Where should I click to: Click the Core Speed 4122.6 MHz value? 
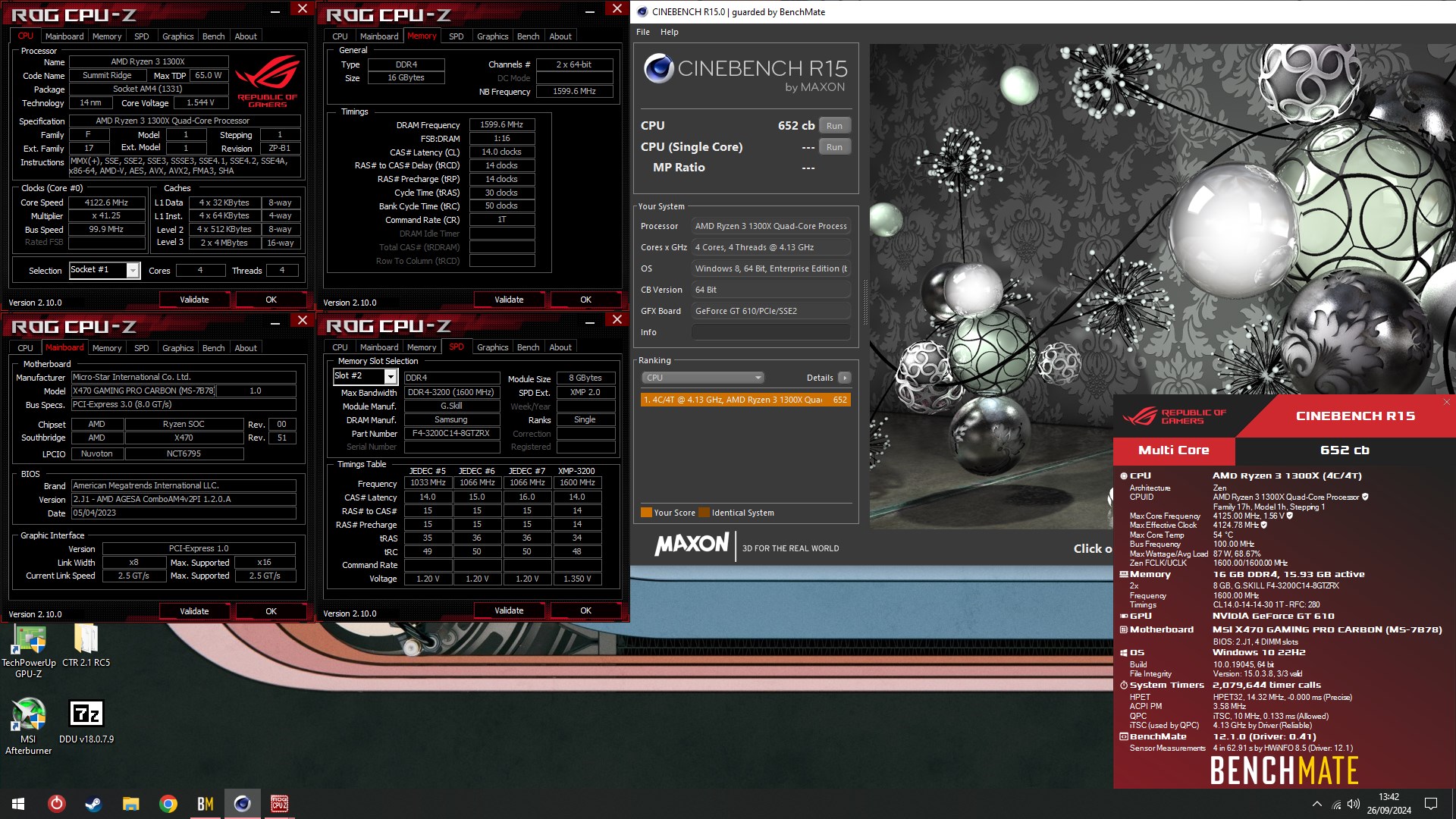pyautogui.click(x=106, y=202)
